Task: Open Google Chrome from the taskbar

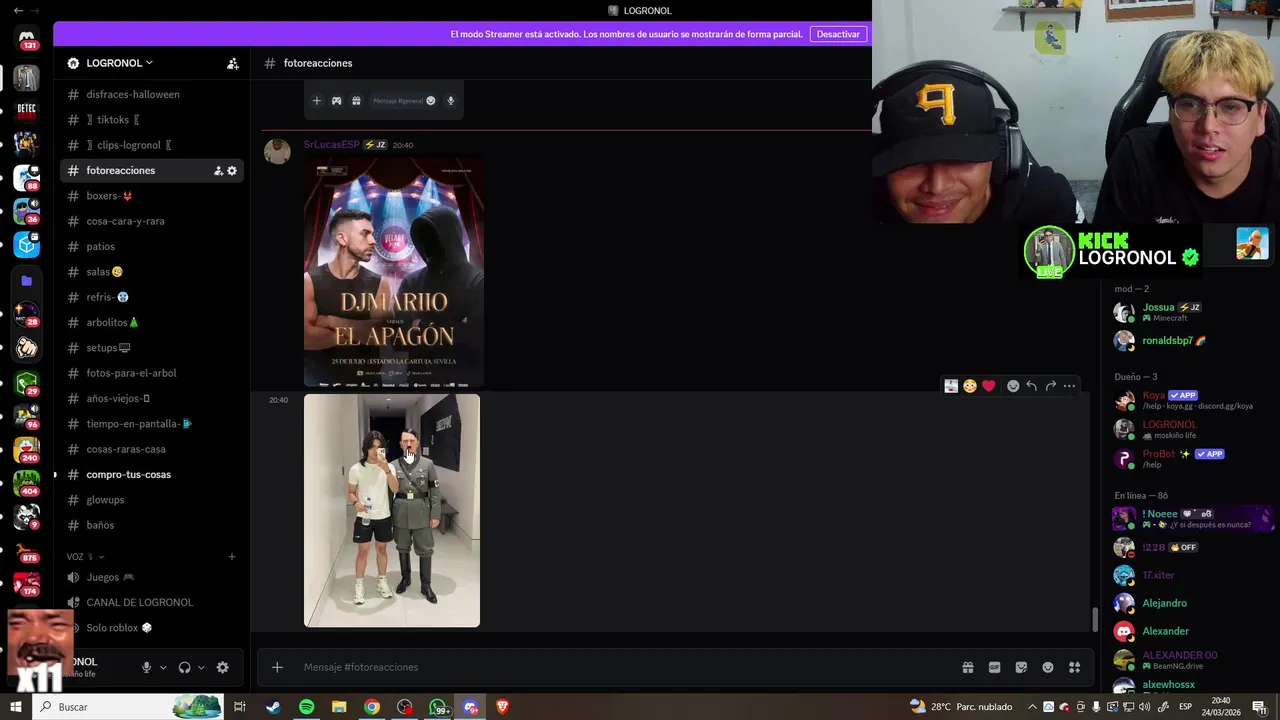Action: click(x=372, y=707)
